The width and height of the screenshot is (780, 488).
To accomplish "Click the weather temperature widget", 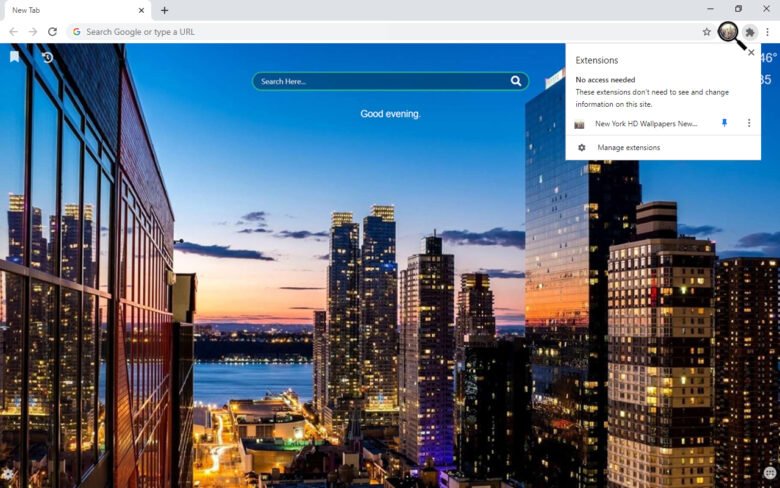I will coord(770,58).
